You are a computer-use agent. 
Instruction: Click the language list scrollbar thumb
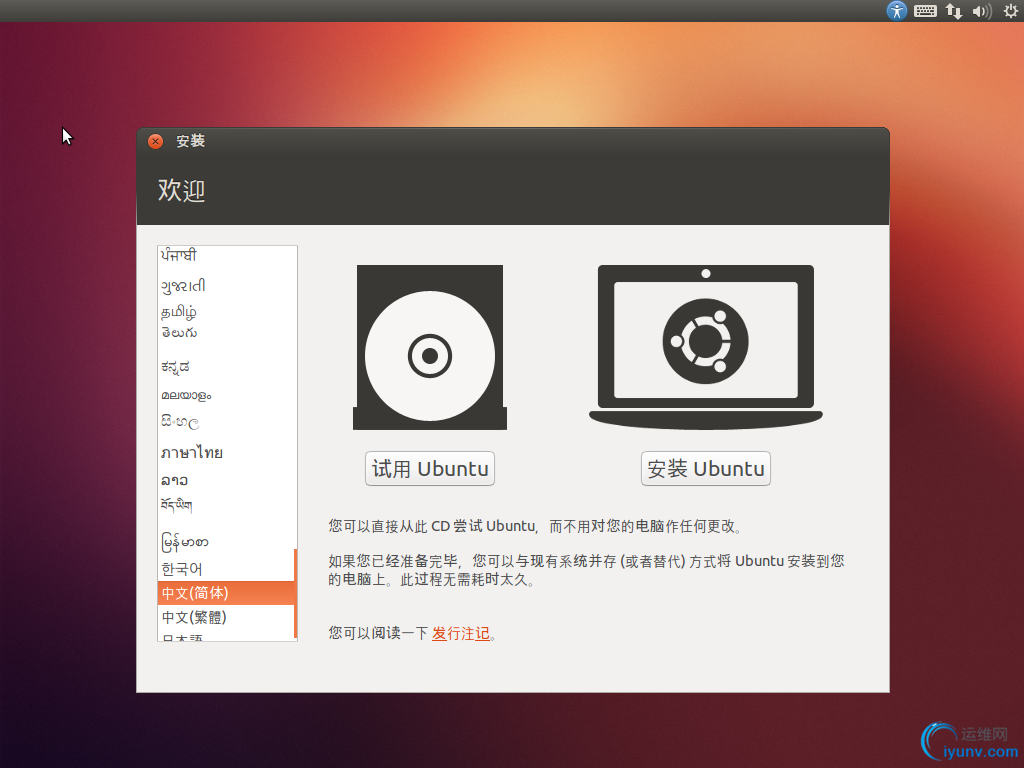point(296,593)
